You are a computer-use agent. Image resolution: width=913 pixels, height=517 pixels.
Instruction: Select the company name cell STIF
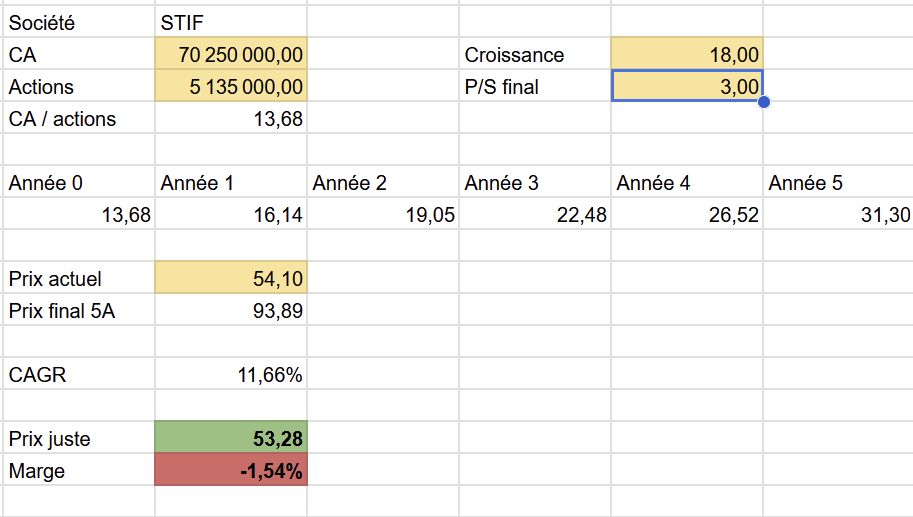pos(231,23)
